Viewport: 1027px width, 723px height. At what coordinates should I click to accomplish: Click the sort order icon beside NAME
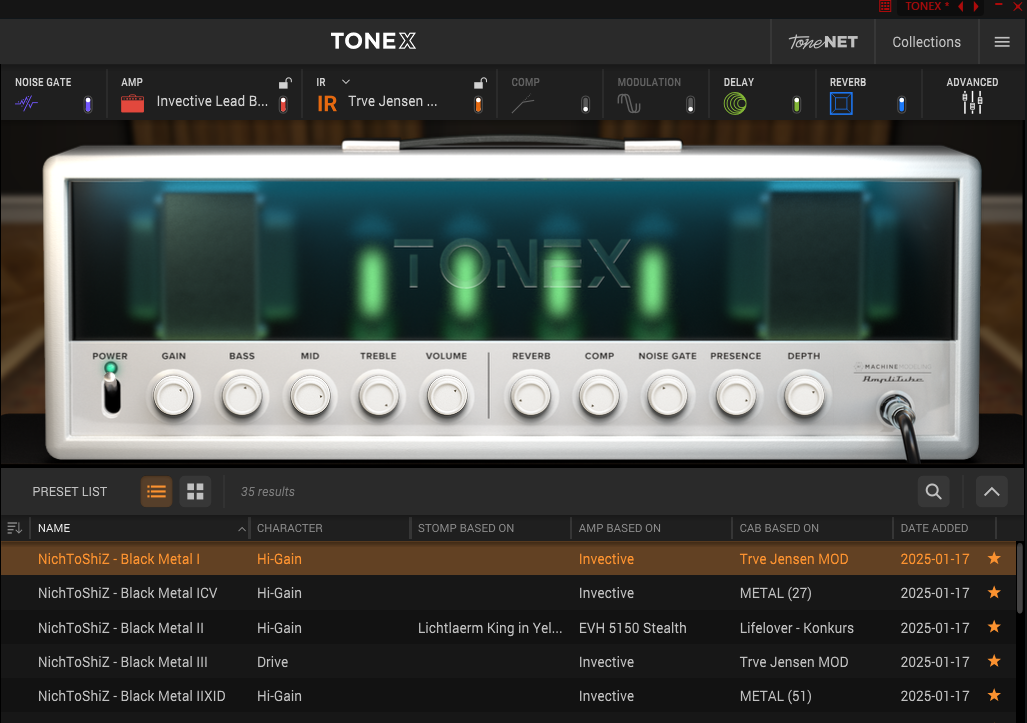click(14, 528)
